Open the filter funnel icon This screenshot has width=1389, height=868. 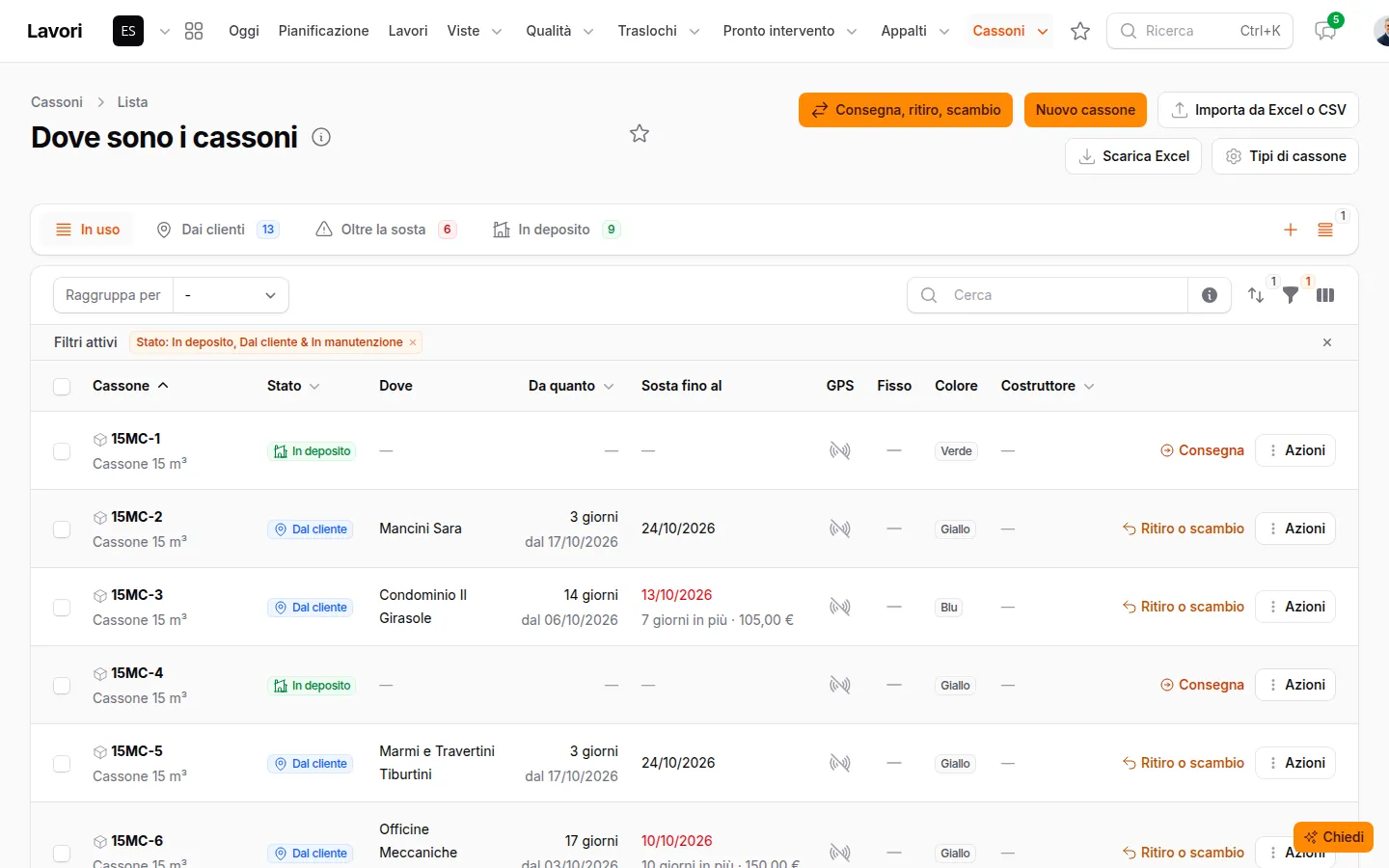(1291, 295)
